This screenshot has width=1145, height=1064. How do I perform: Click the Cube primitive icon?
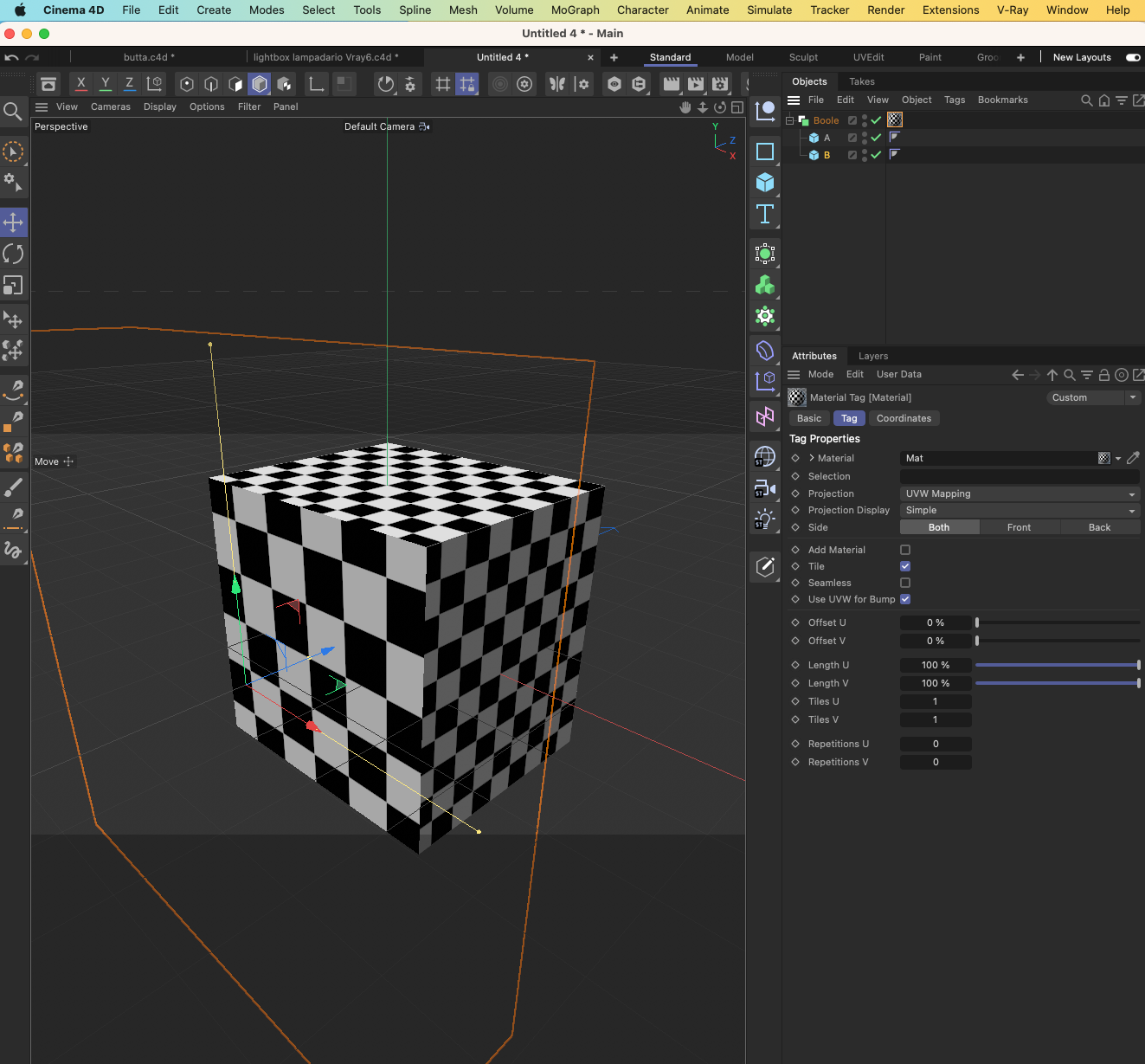pyautogui.click(x=765, y=183)
